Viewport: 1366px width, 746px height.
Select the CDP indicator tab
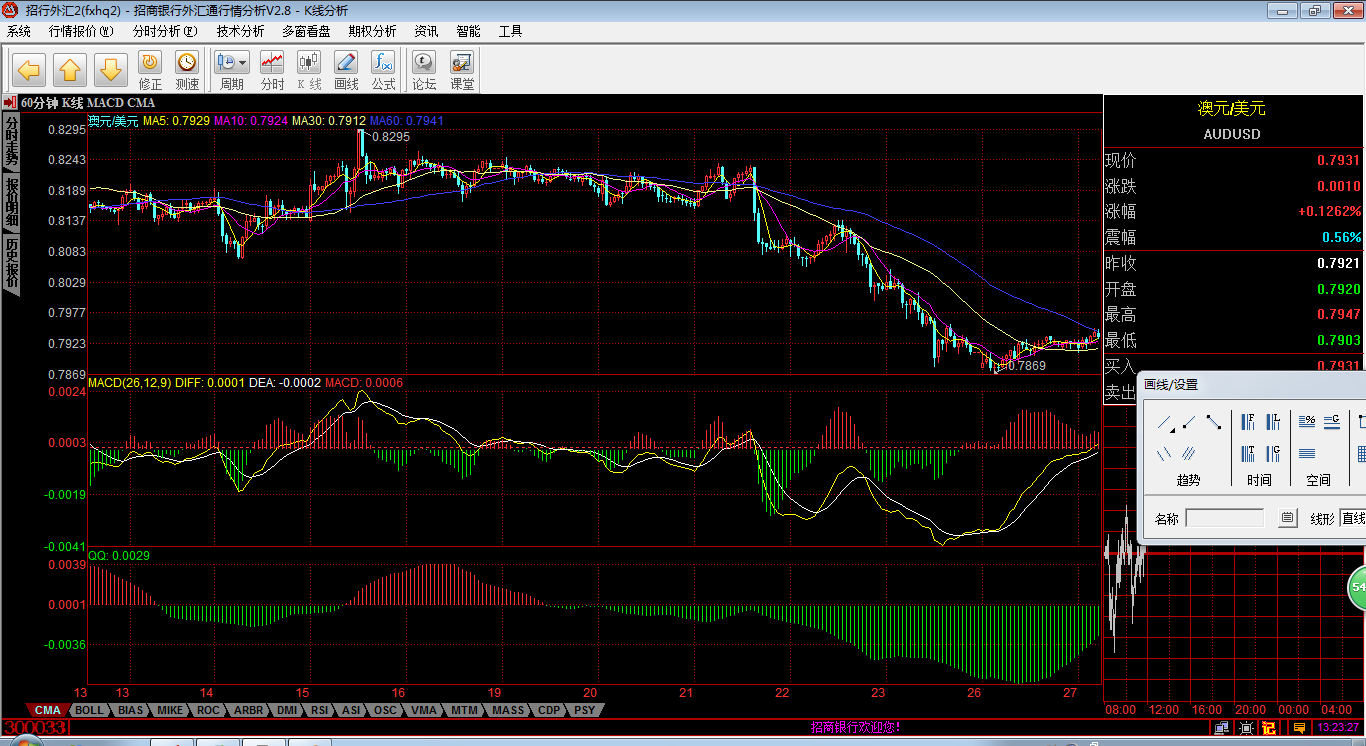tap(549, 710)
